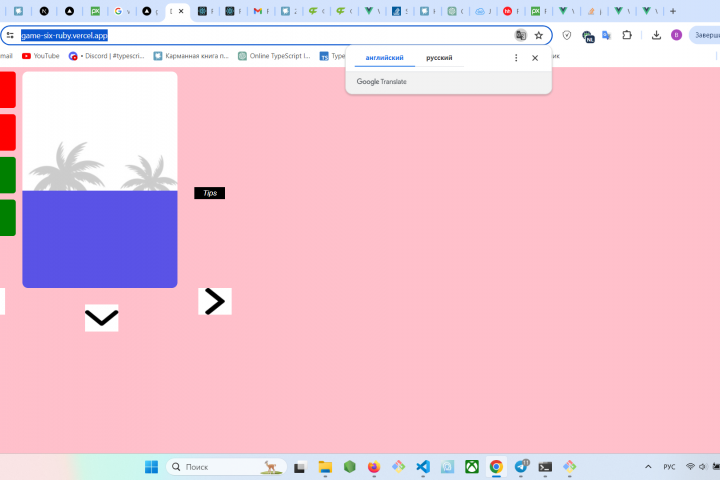Open the extension with NL badge
Viewport: 720px width, 480px height.
point(587,36)
